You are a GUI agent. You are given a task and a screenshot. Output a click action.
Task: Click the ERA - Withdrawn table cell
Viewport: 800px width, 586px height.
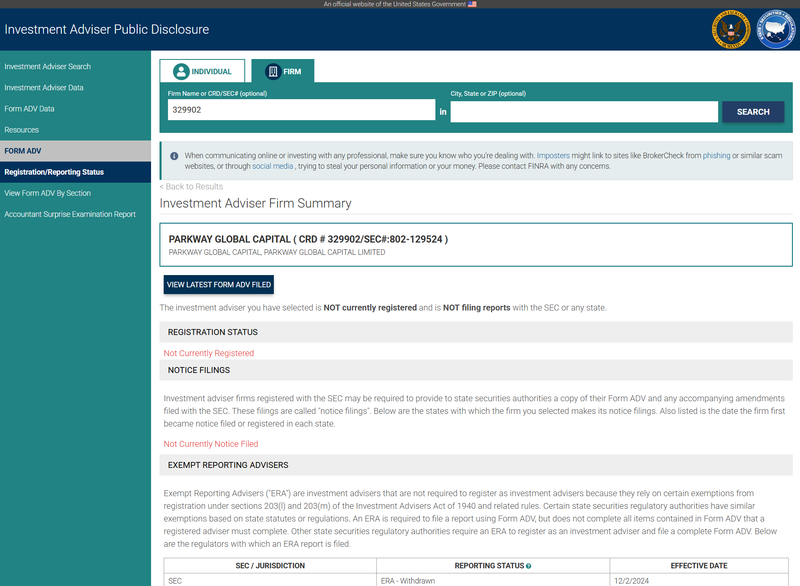coord(493,581)
